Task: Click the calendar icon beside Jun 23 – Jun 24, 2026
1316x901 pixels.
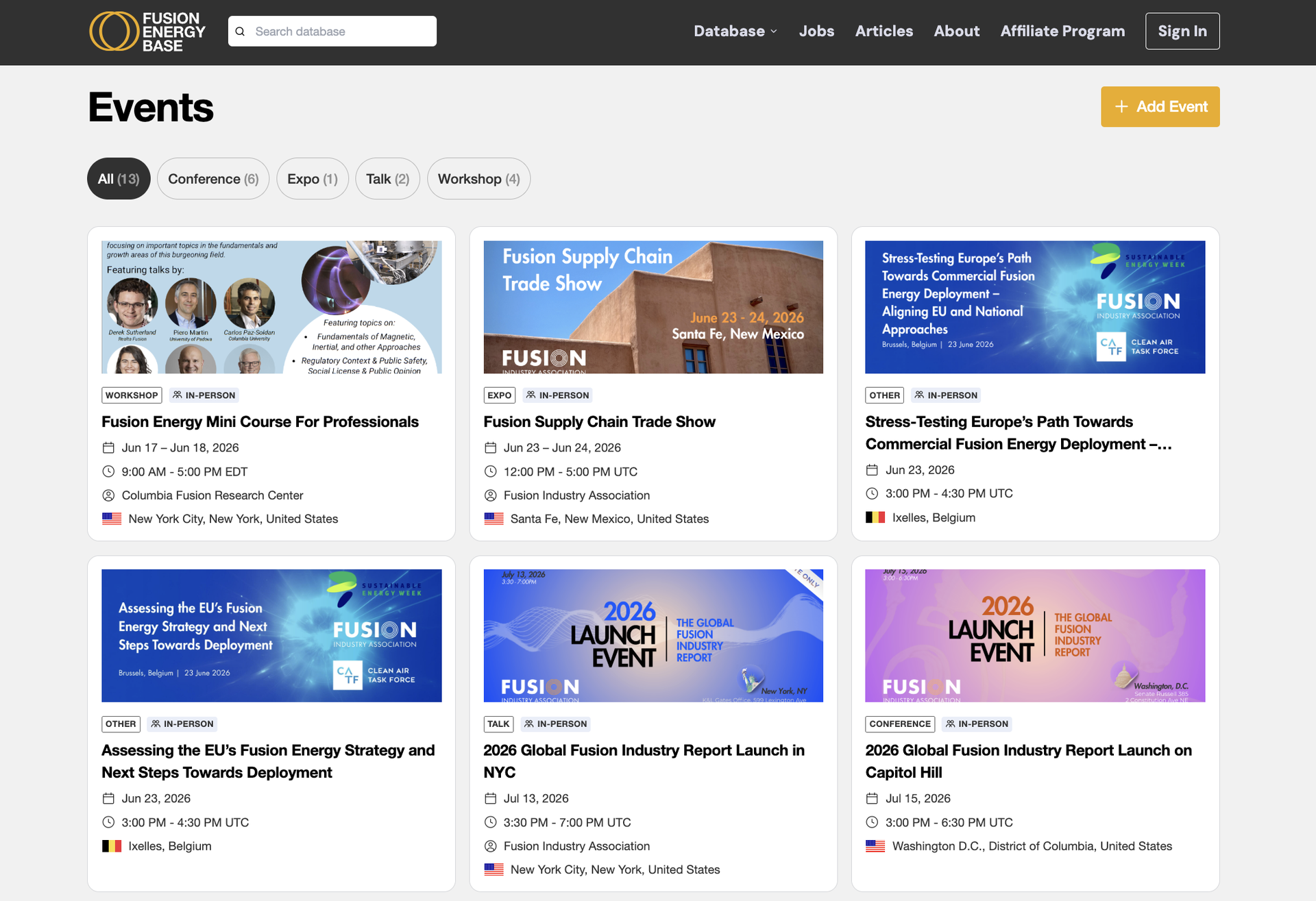Action: (x=490, y=447)
